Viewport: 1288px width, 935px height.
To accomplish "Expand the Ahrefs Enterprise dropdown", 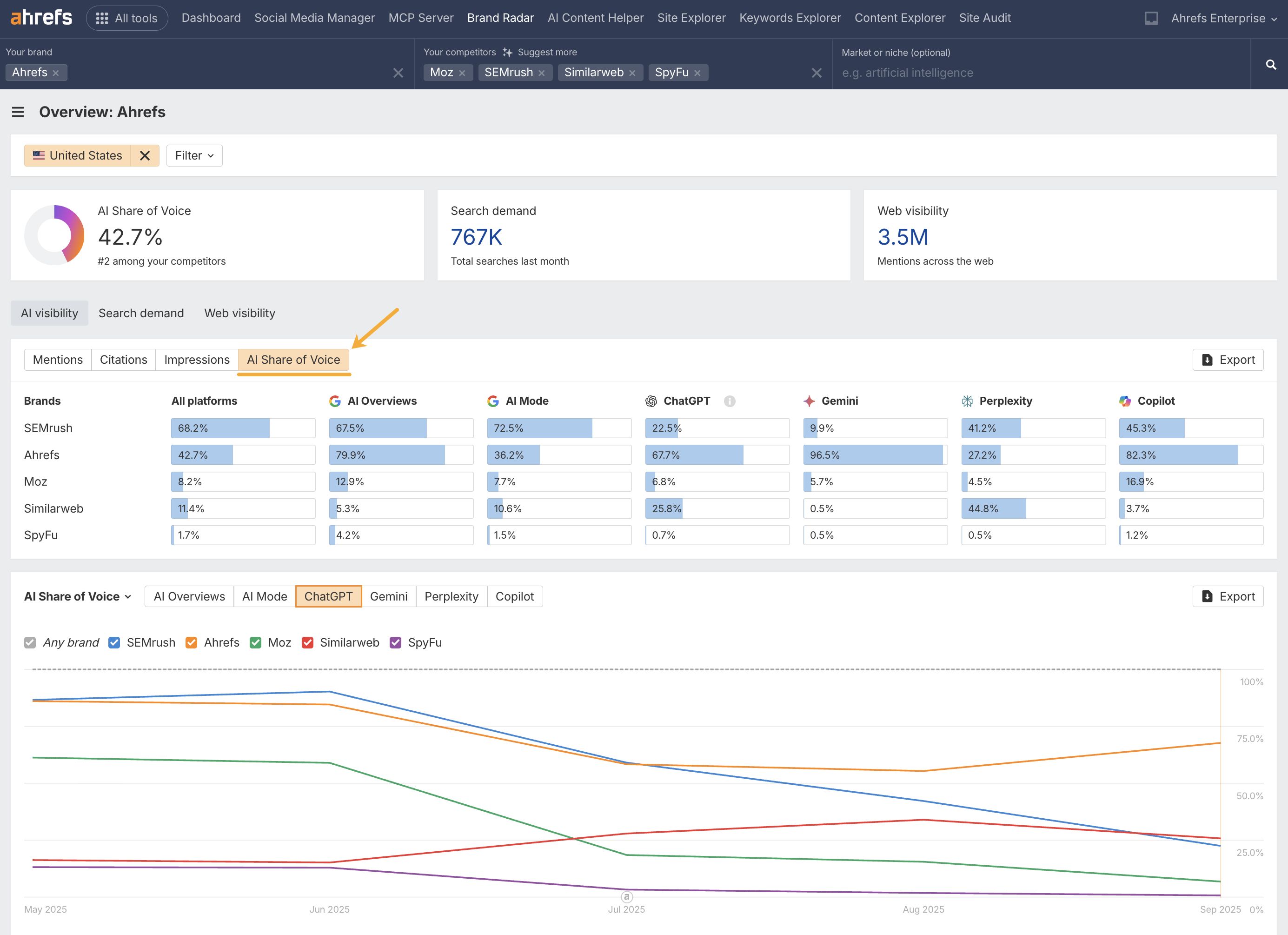I will coord(1221,18).
